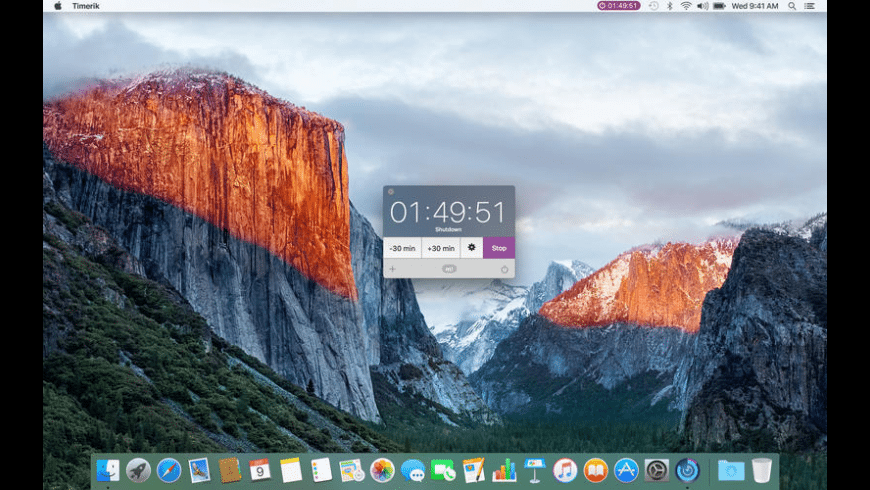Open Reminders from the Dock
Image resolution: width=870 pixels, height=490 pixels.
(321, 471)
